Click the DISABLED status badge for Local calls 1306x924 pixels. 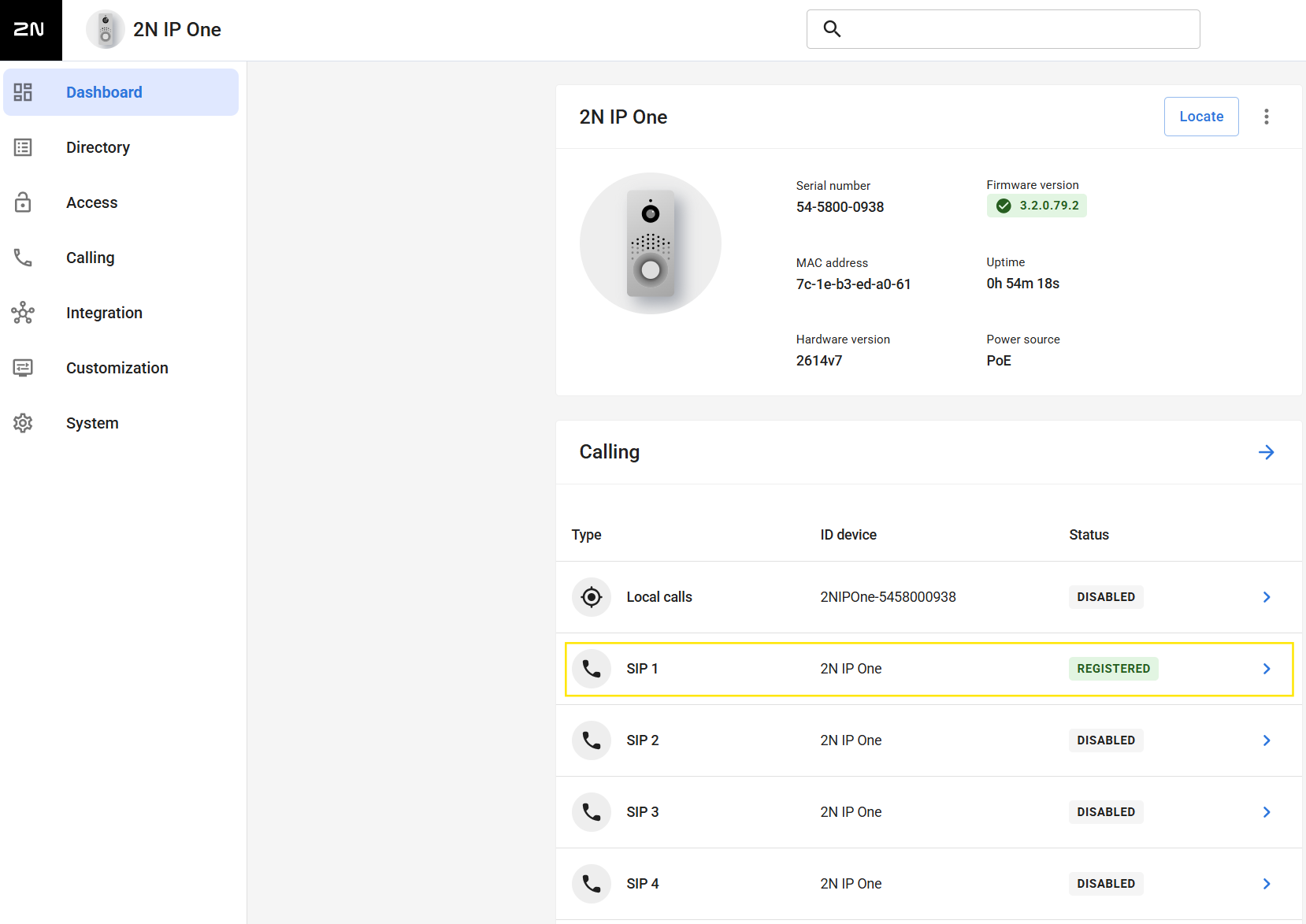pyautogui.click(x=1106, y=597)
